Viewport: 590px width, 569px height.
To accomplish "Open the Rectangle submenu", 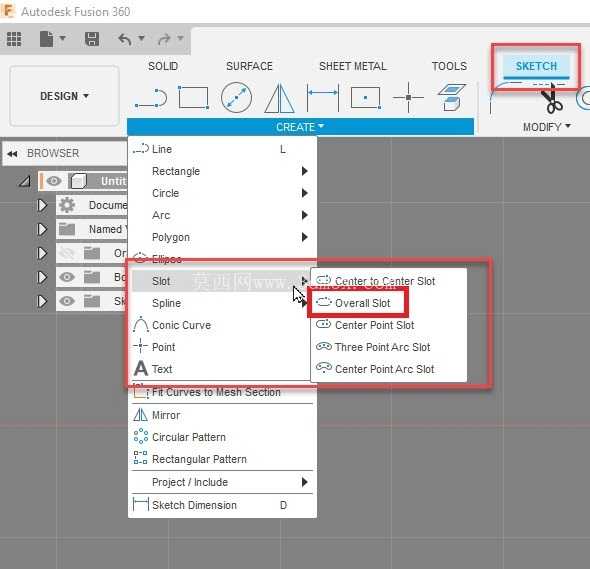I will 222,171.
